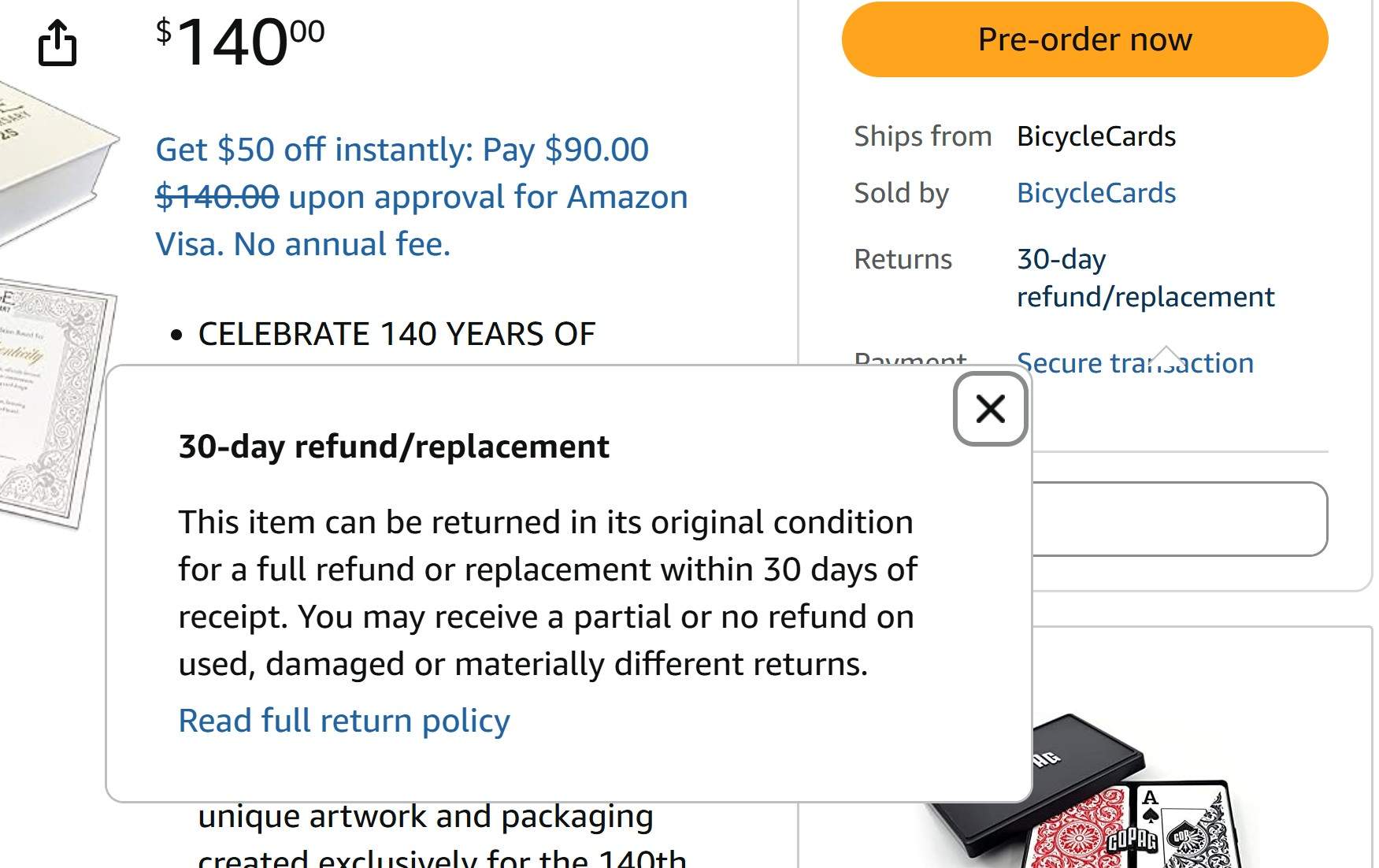
Task: Read full return policy
Action: (x=344, y=721)
